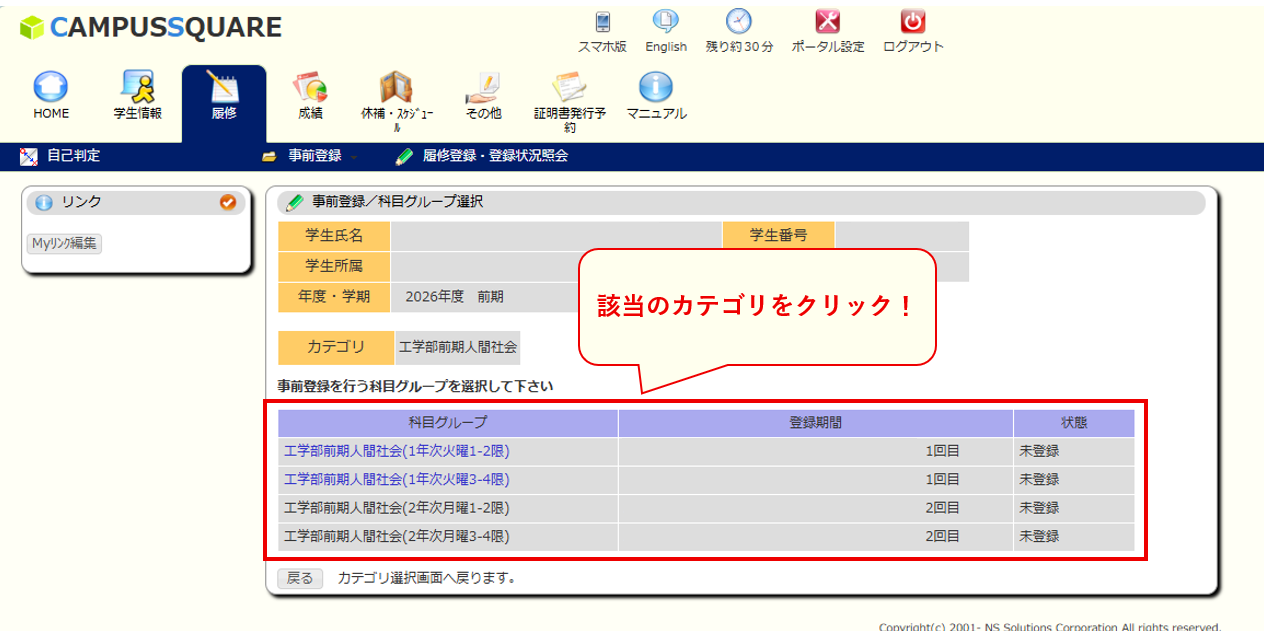Click the 戻る back button

(300, 578)
